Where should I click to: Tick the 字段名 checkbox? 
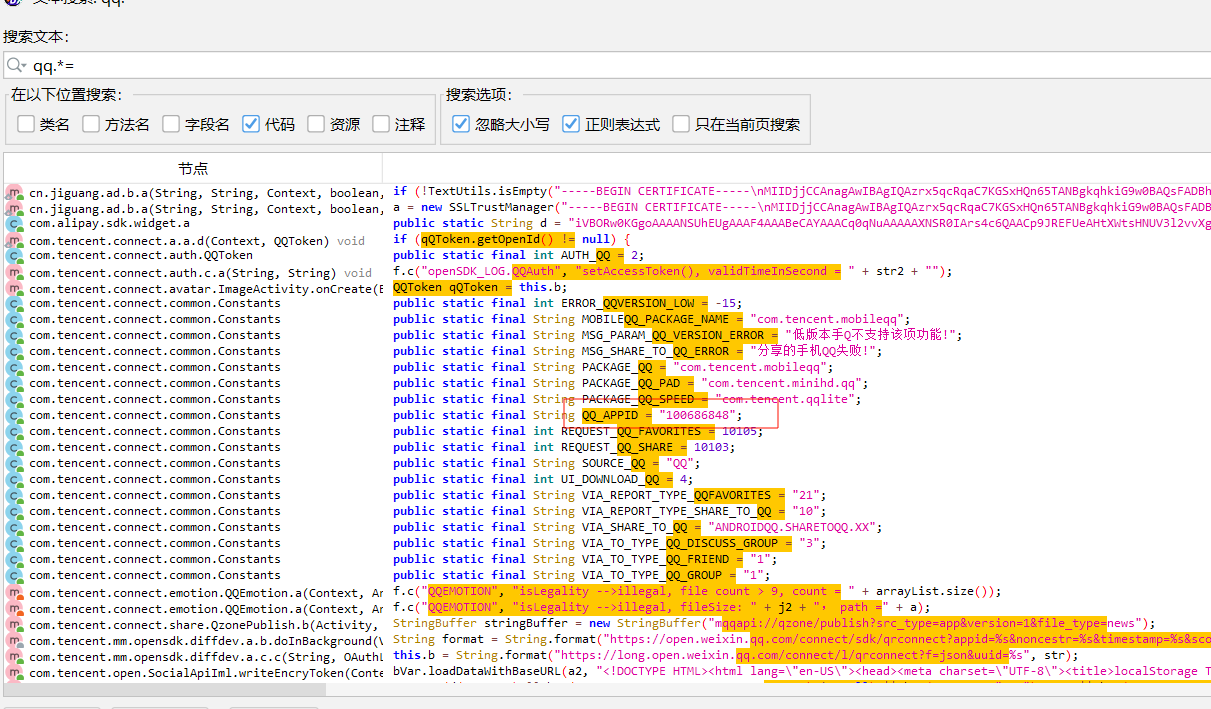(171, 124)
